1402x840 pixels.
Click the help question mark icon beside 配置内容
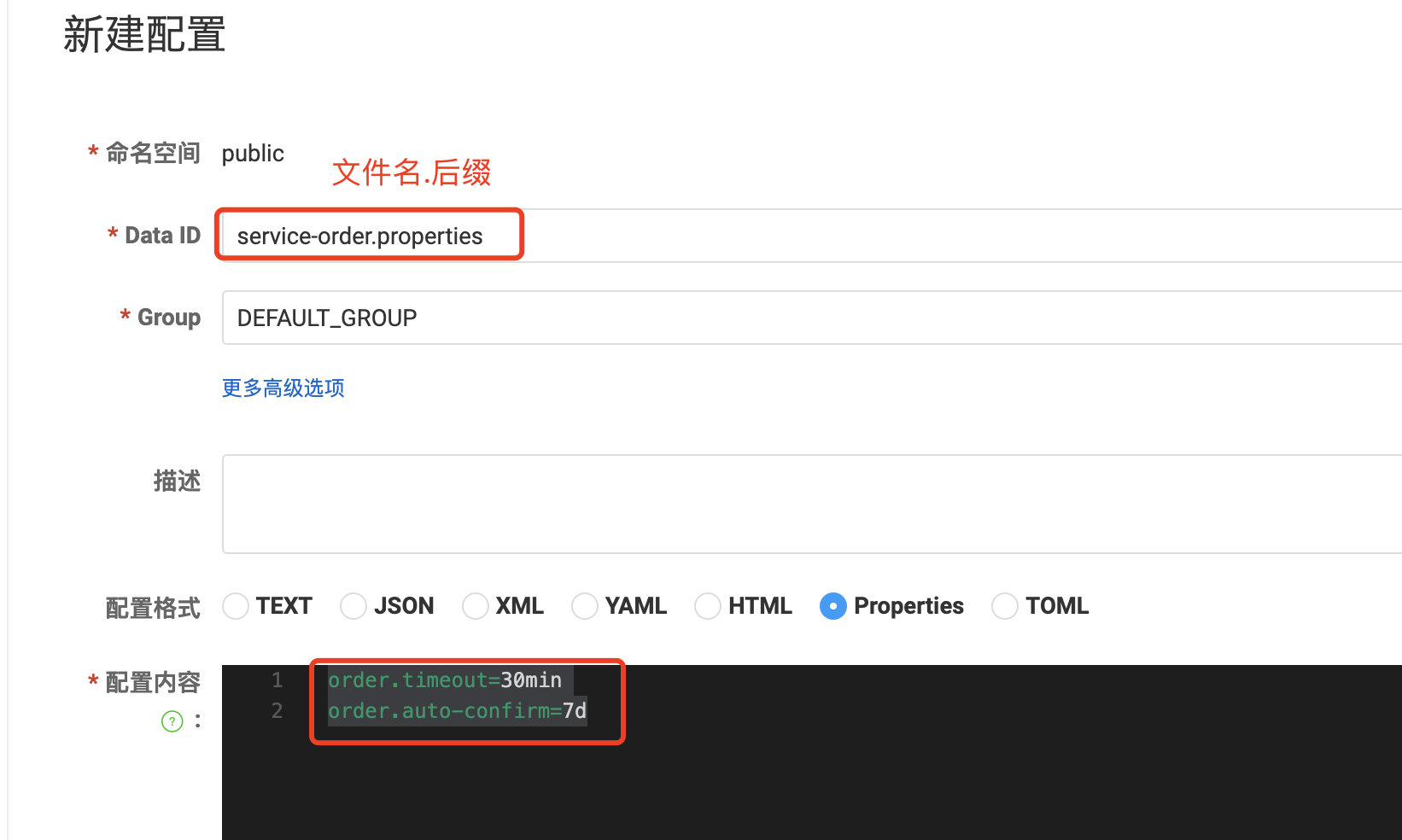(x=172, y=721)
